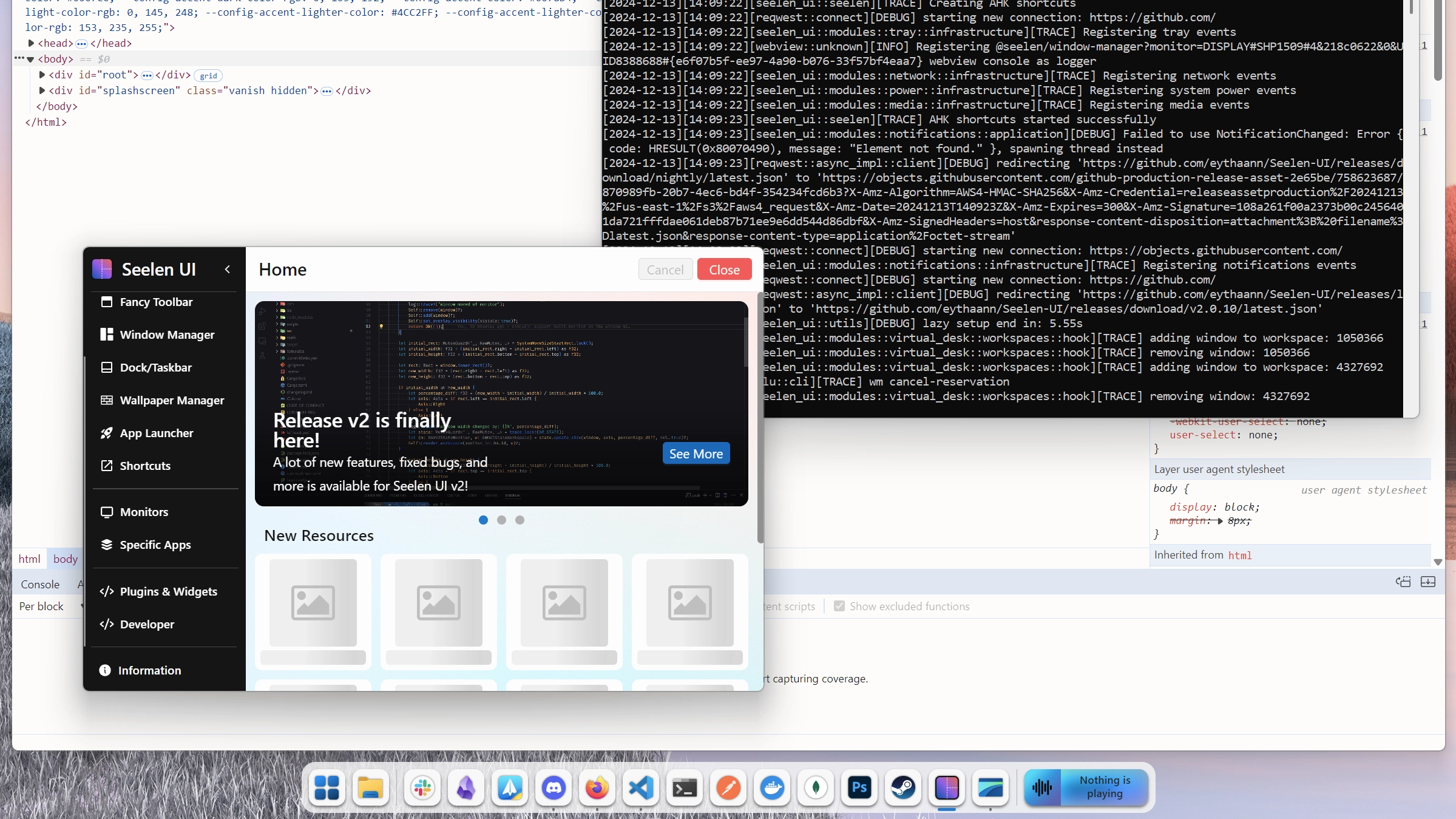Open Docker from the taskbar

coord(771,788)
